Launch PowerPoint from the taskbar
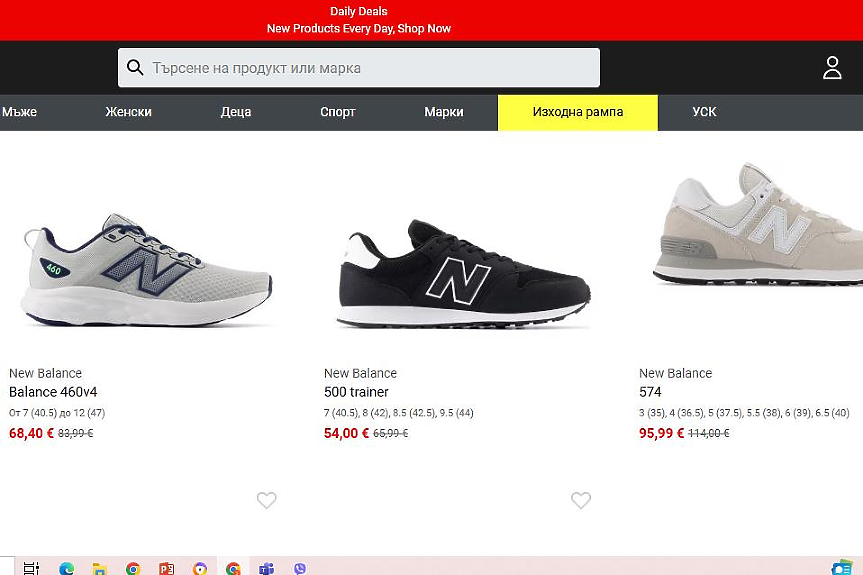 pos(166,568)
